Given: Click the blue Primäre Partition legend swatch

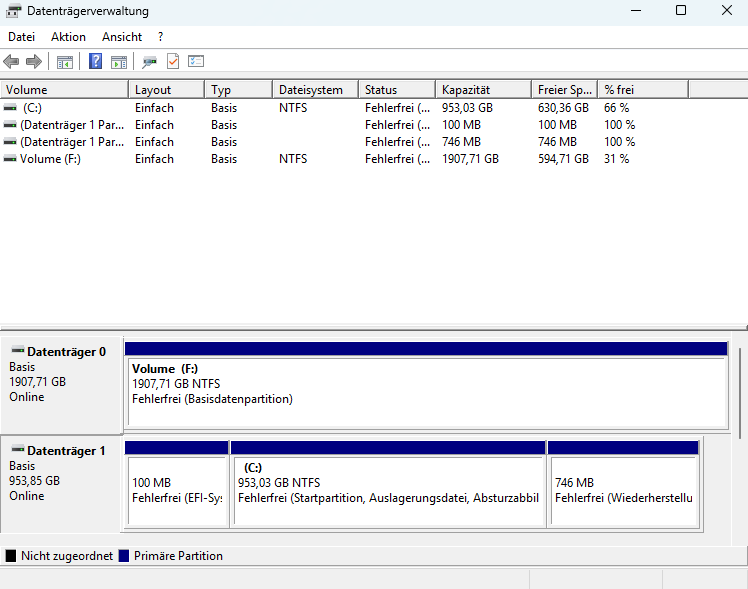Looking at the screenshot, I should click(x=124, y=556).
